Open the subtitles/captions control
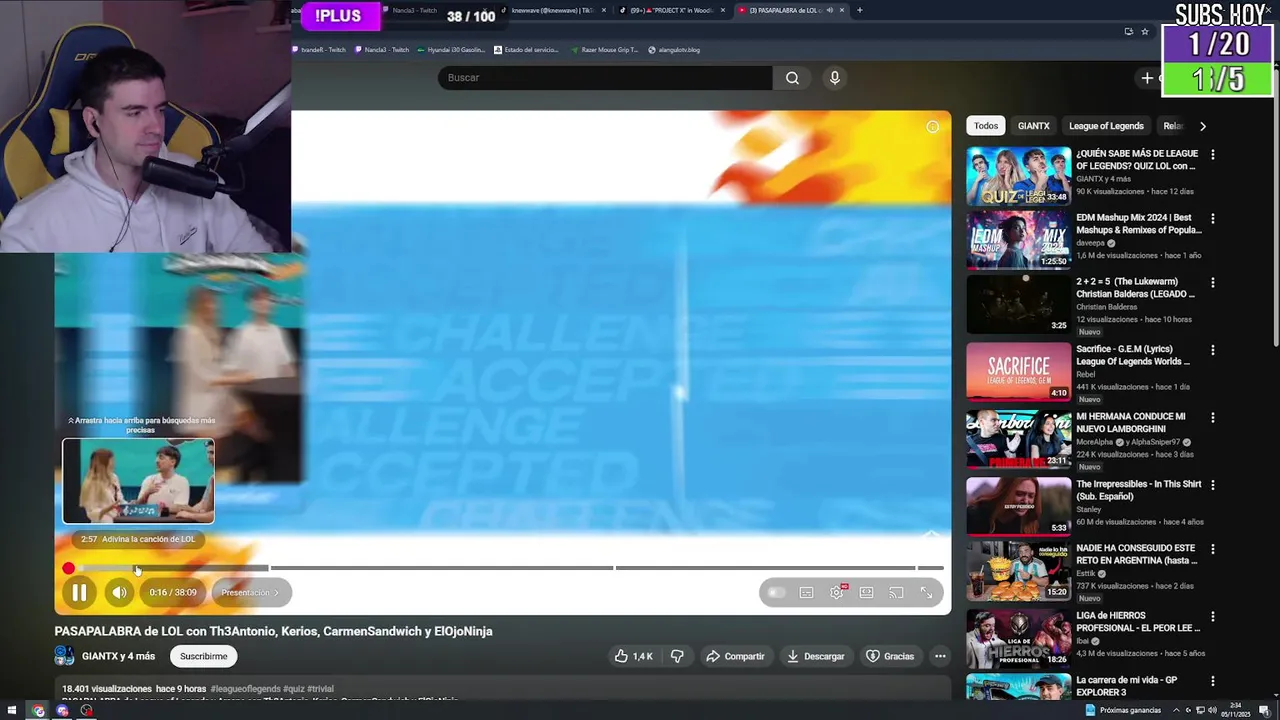This screenshot has height=720, width=1280. pyautogui.click(x=806, y=593)
